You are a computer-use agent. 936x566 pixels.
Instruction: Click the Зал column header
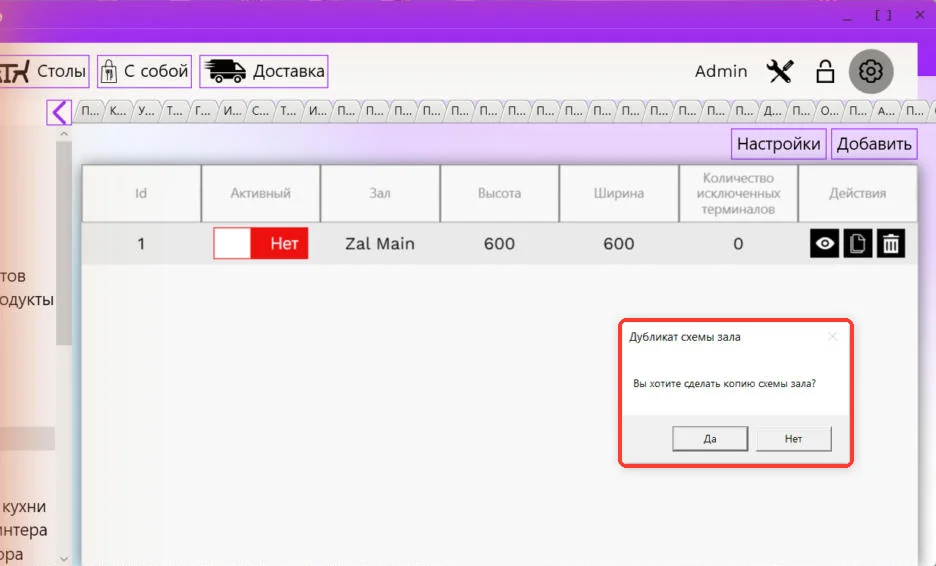(380, 193)
